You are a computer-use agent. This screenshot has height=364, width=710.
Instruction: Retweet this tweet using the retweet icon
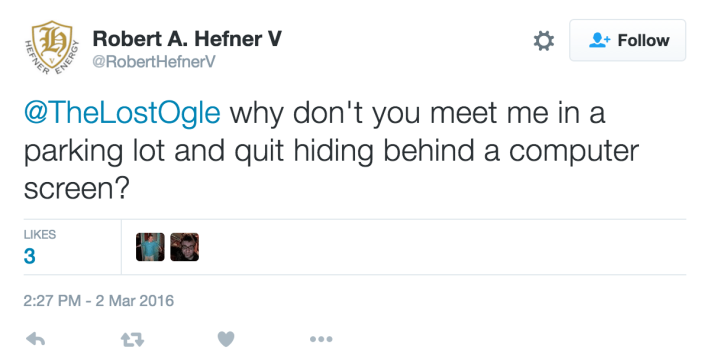coord(132,339)
